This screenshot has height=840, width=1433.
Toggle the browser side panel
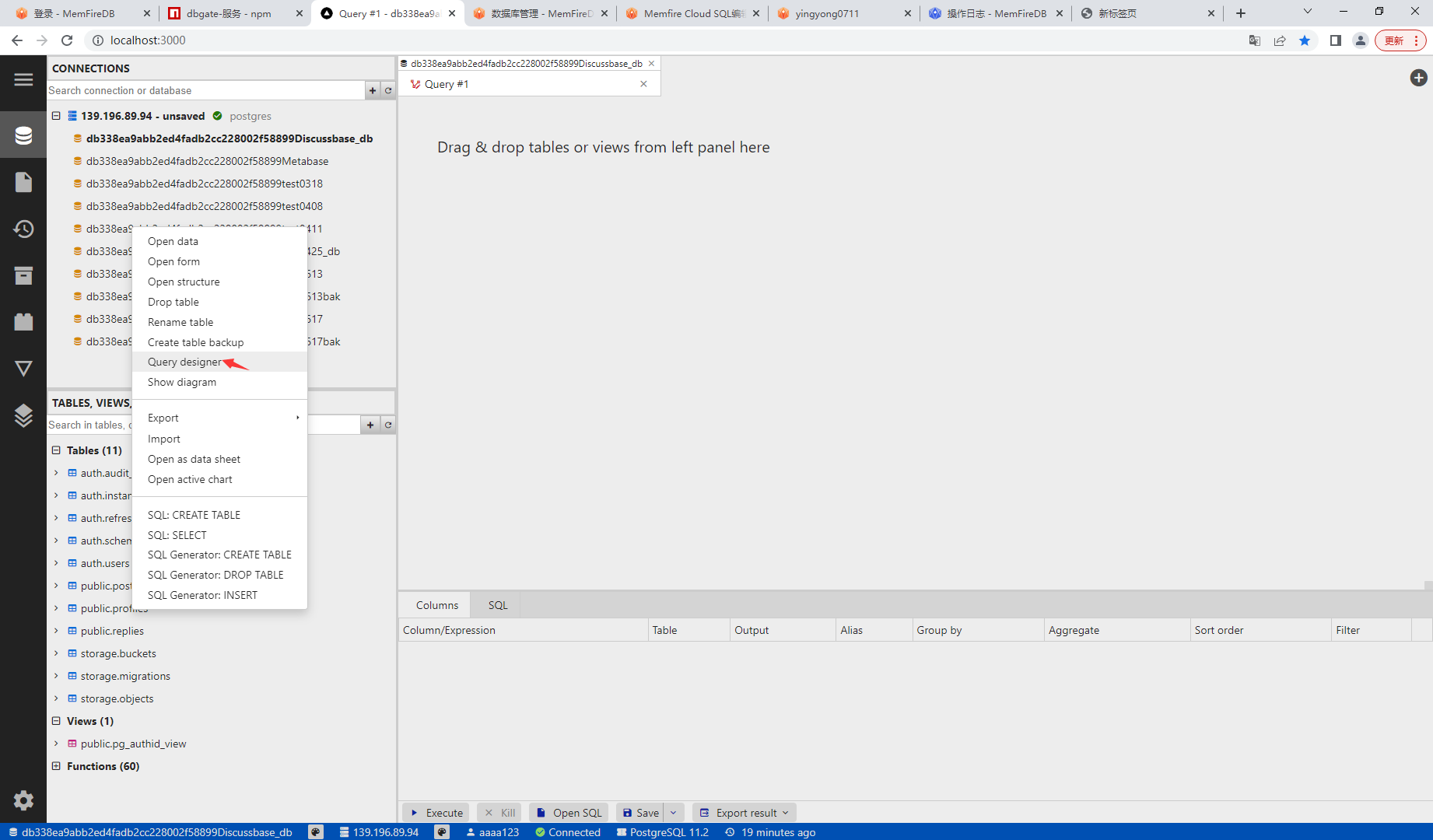[1336, 40]
